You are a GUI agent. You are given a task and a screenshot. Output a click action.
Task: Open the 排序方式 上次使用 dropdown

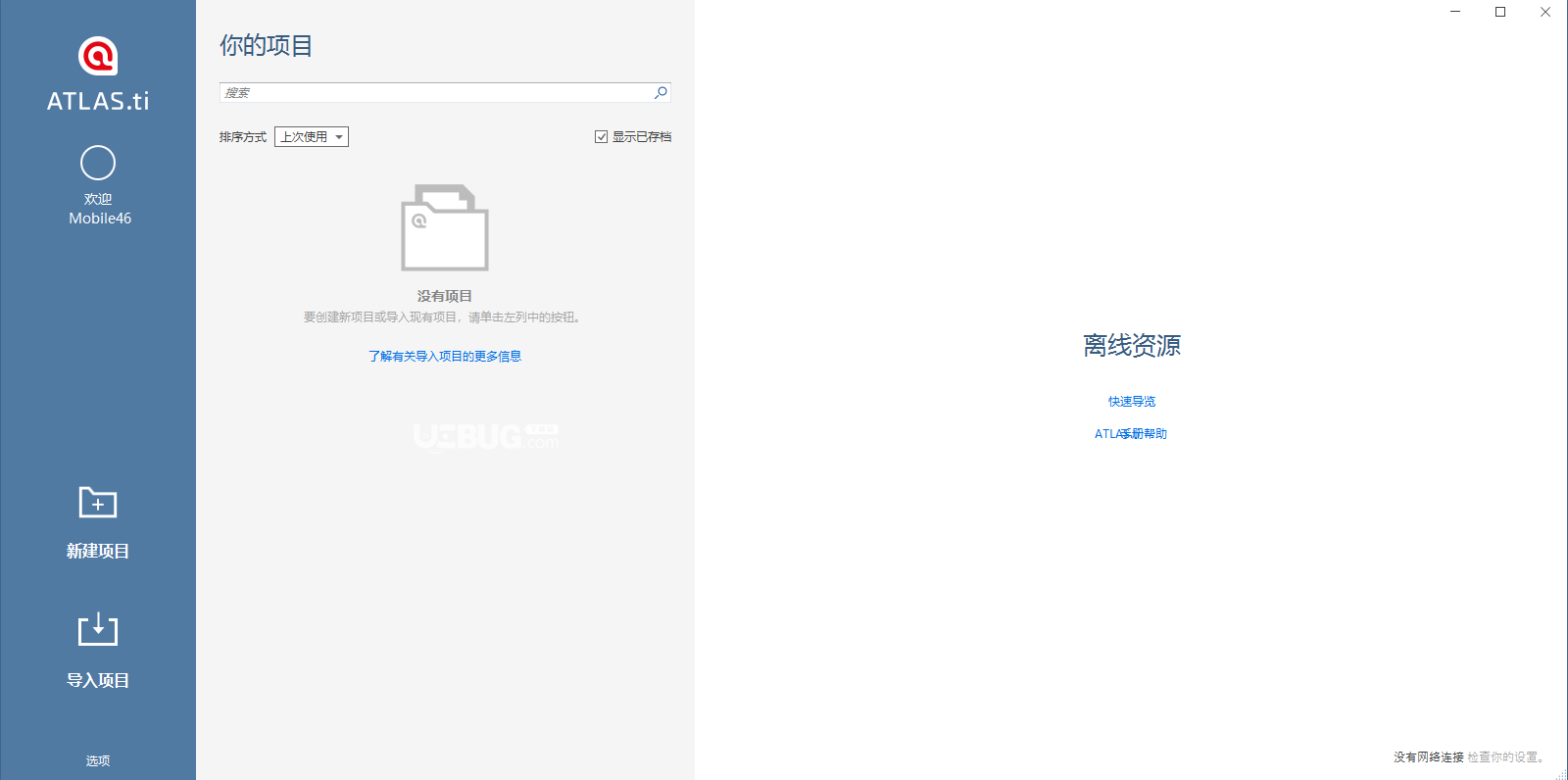[312, 137]
